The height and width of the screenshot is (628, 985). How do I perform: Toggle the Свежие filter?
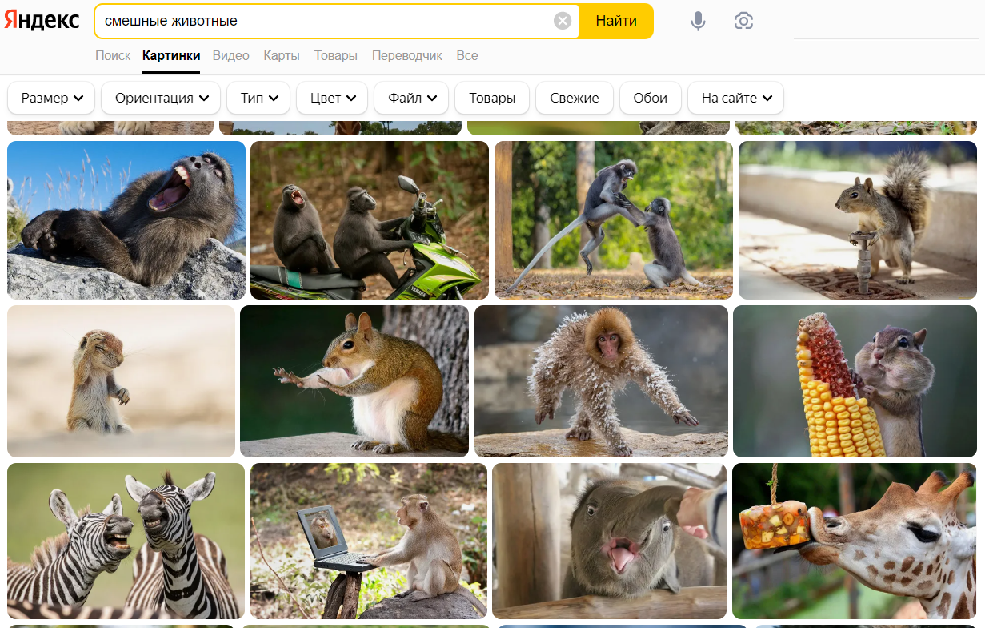tap(574, 98)
